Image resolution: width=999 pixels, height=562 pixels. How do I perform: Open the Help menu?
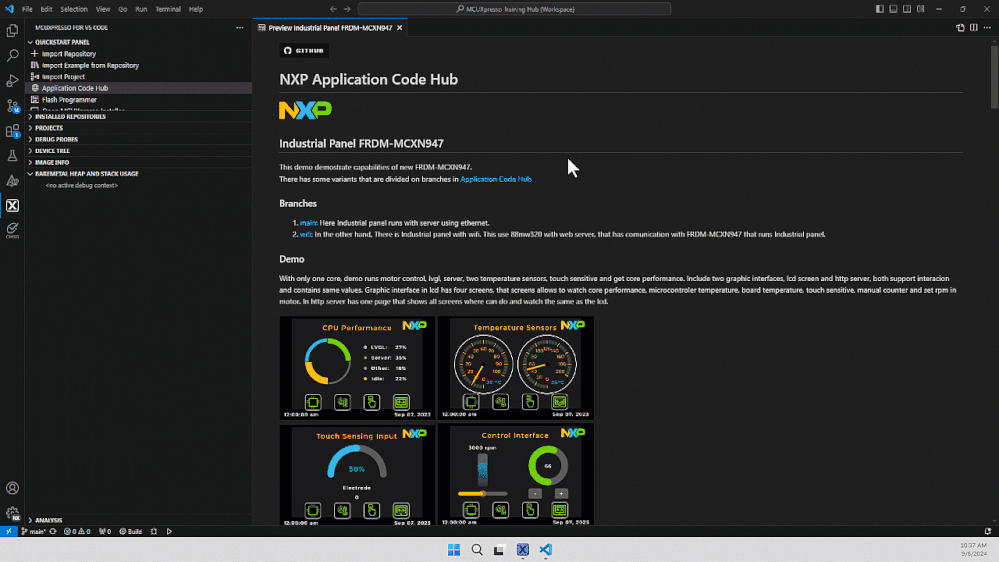click(196, 9)
